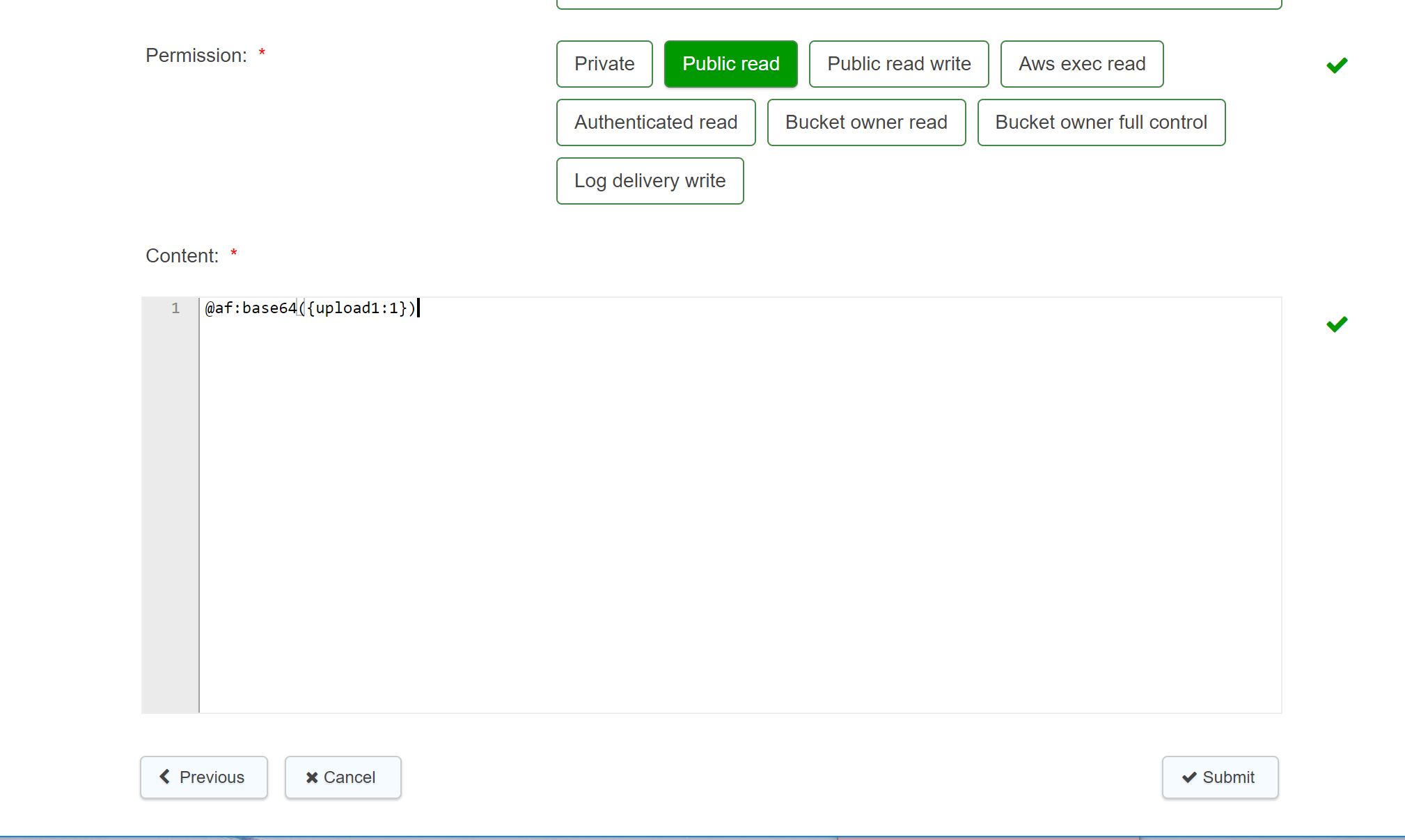The height and width of the screenshot is (840, 1405).
Task: Select Bucket owner full control permission
Action: [1101, 122]
